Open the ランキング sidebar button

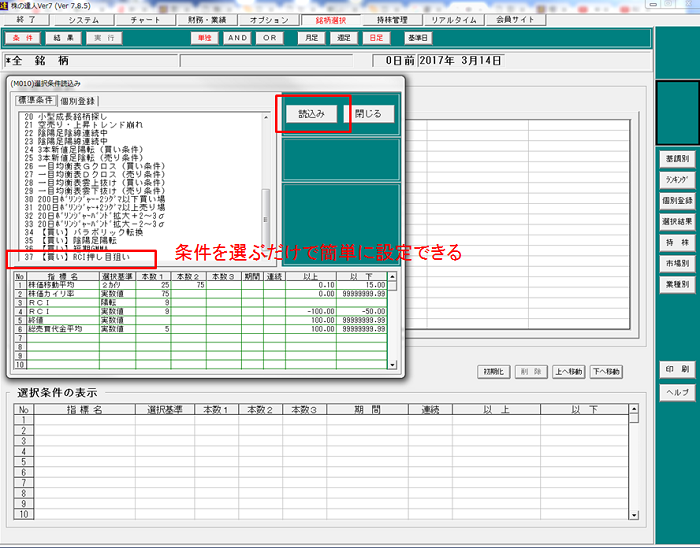[677, 180]
